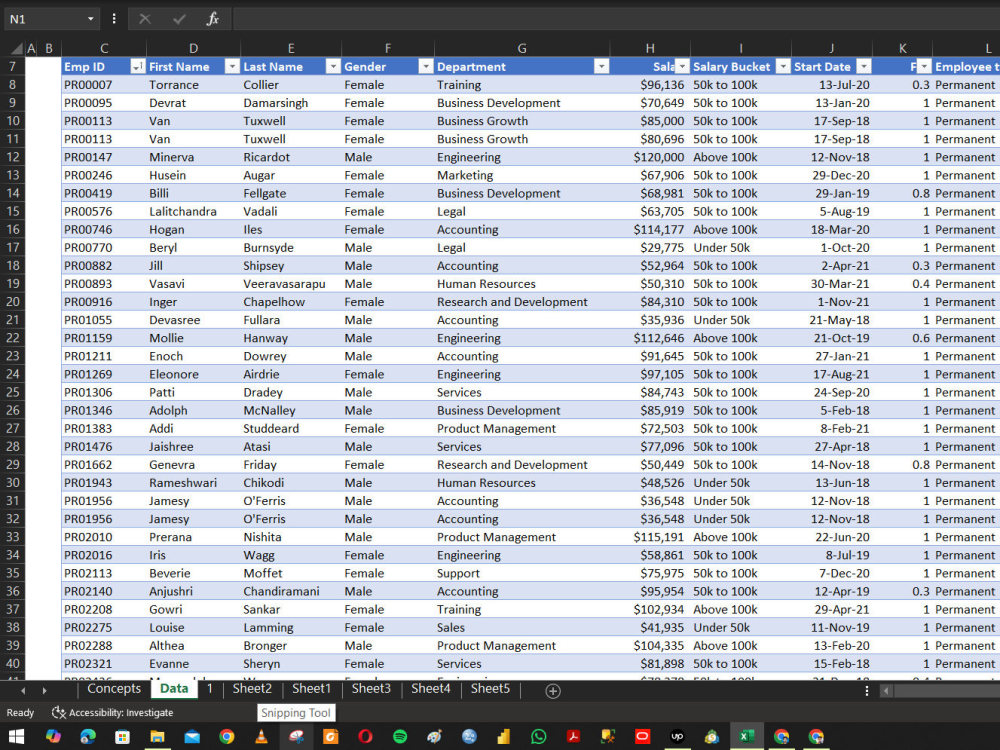Open the Gender filter dropdown
The image size is (1000, 750).
pyautogui.click(x=426, y=66)
